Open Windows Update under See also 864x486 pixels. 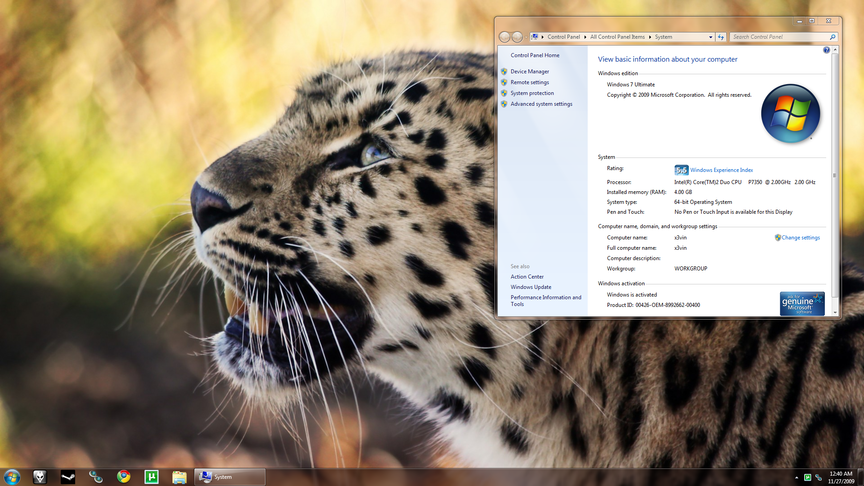pos(530,287)
